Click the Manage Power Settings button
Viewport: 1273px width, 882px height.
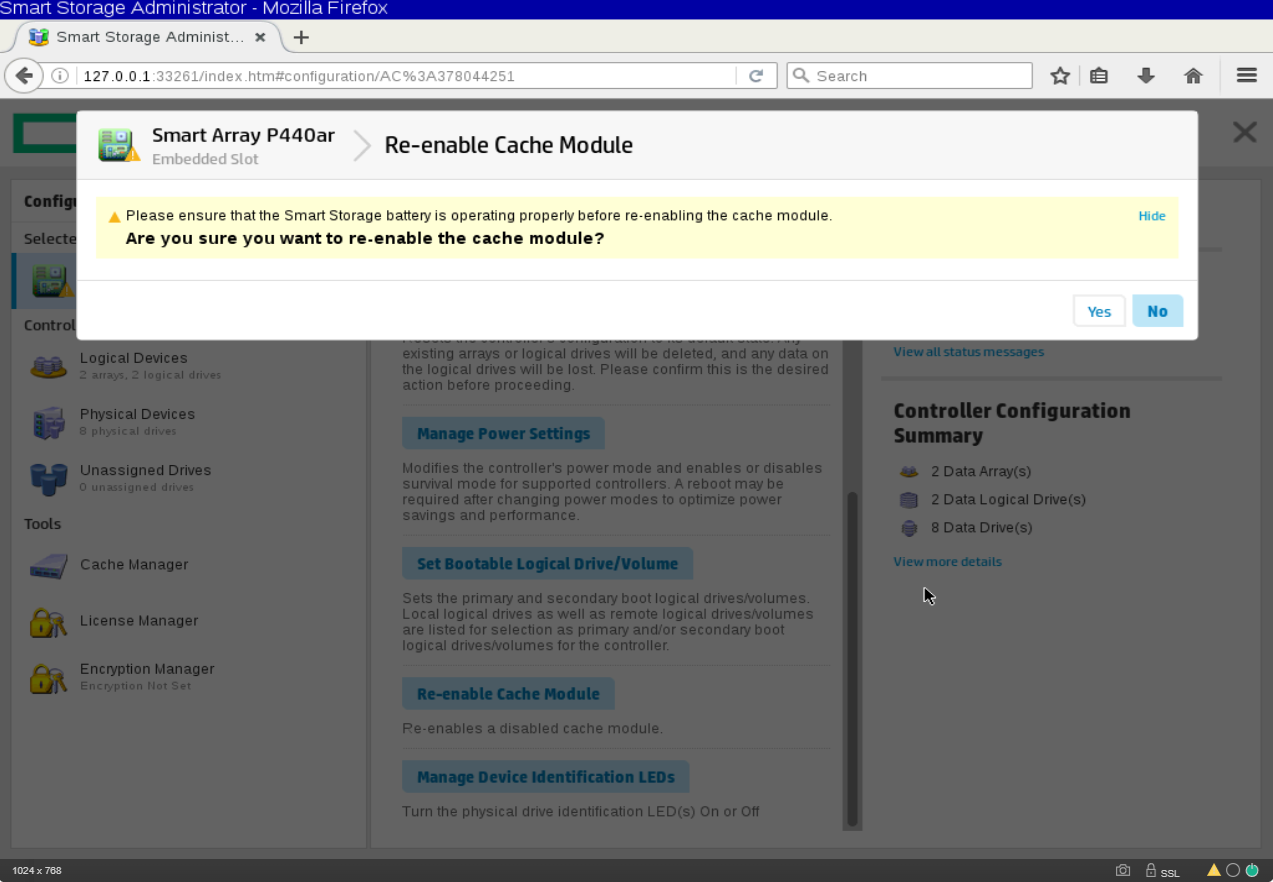point(503,434)
